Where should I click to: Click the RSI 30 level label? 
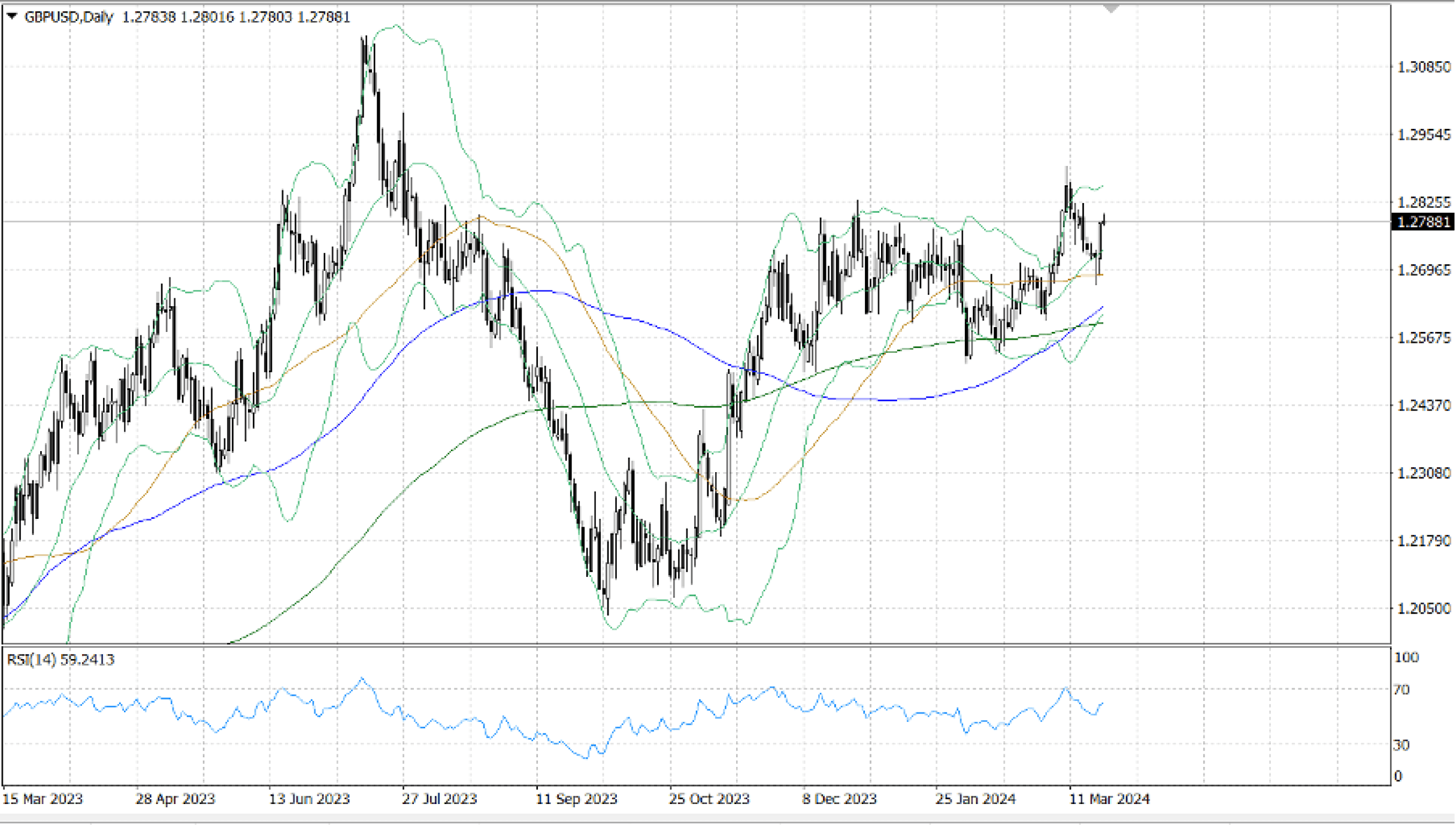[x=1401, y=745]
